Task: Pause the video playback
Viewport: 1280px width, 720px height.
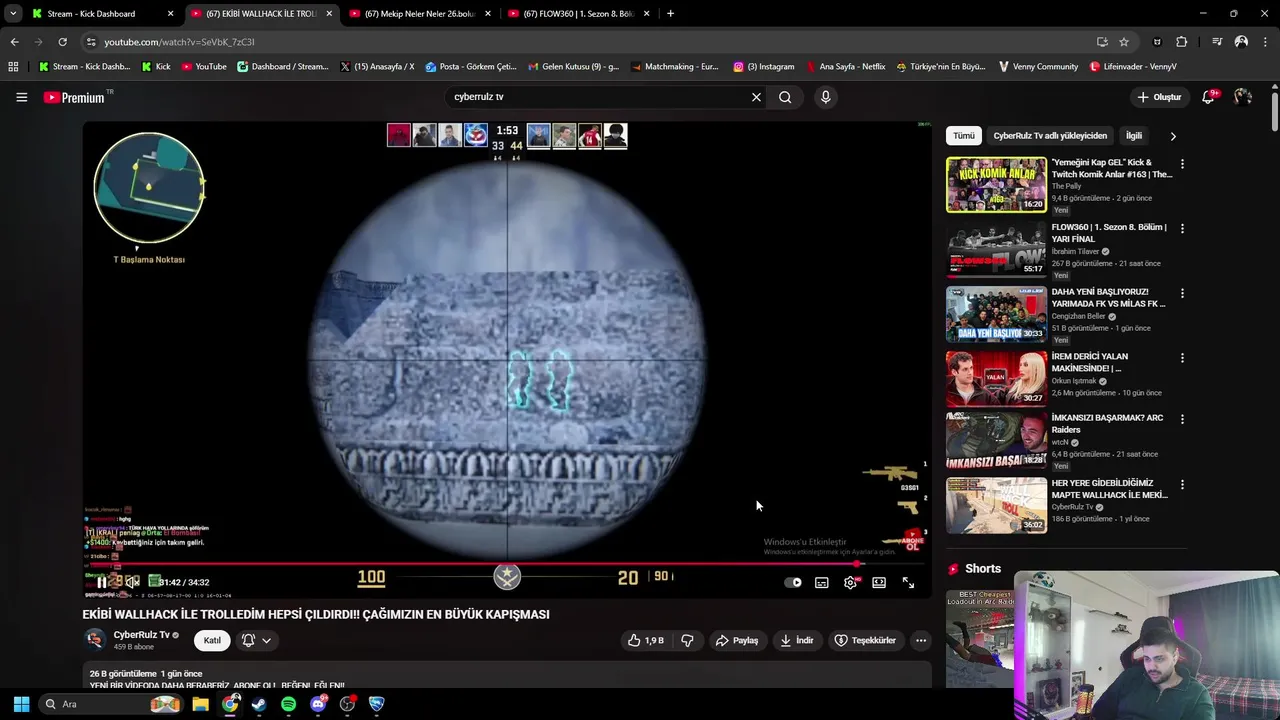Action: pyautogui.click(x=101, y=582)
